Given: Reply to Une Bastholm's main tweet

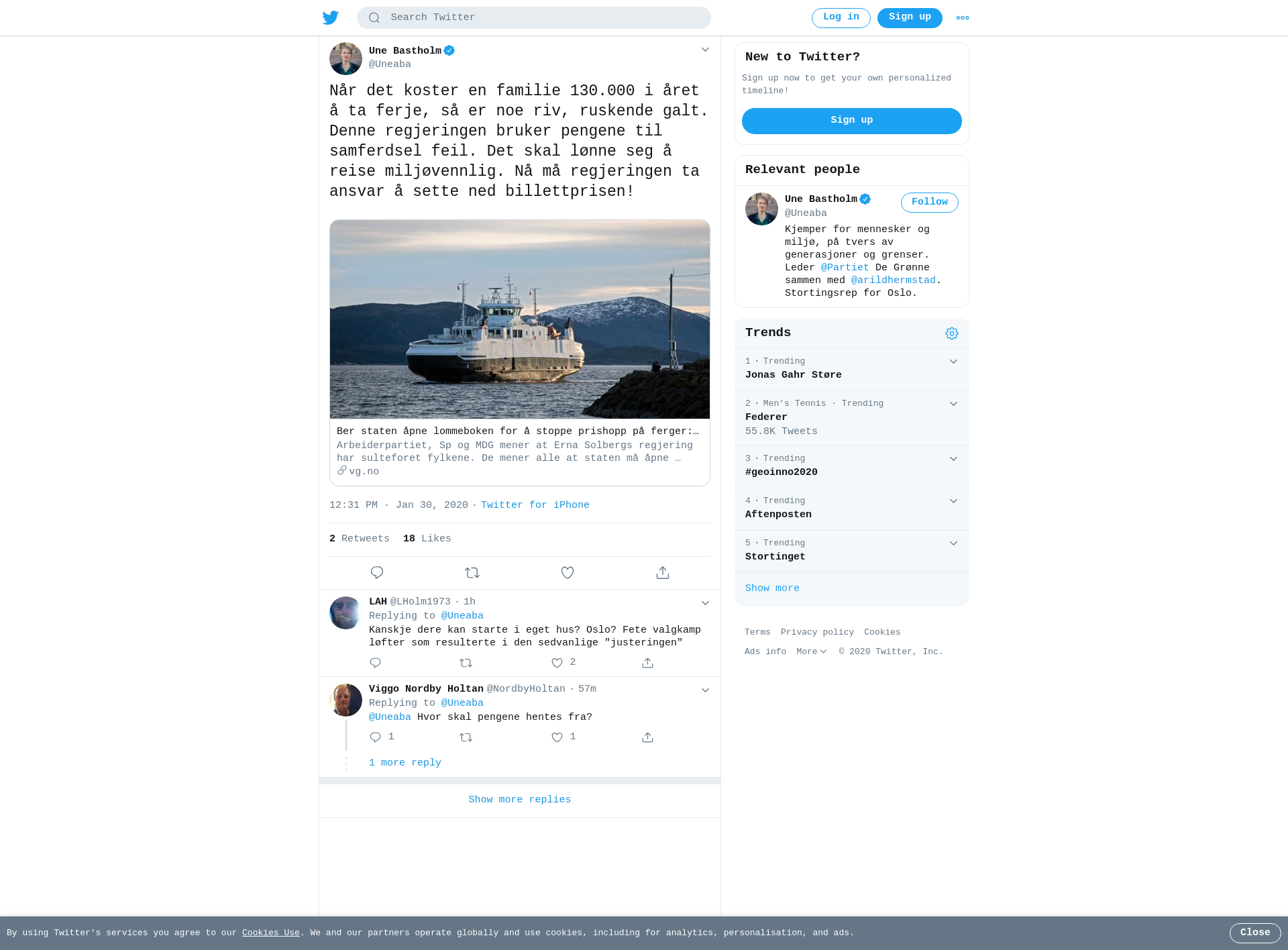Looking at the screenshot, I should click(377, 573).
